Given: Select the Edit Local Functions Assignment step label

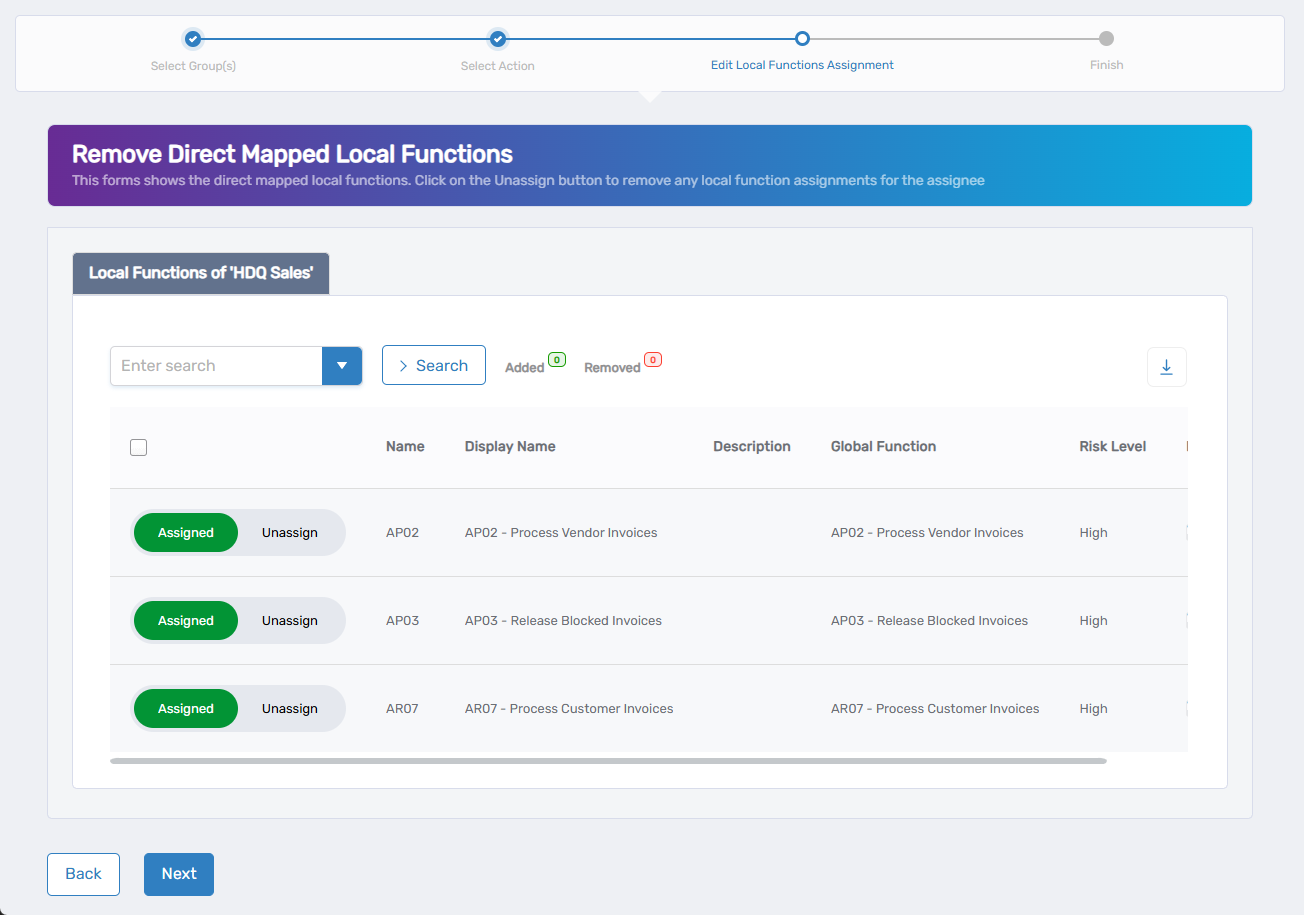Looking at the screenshot, I should [802, 64].
